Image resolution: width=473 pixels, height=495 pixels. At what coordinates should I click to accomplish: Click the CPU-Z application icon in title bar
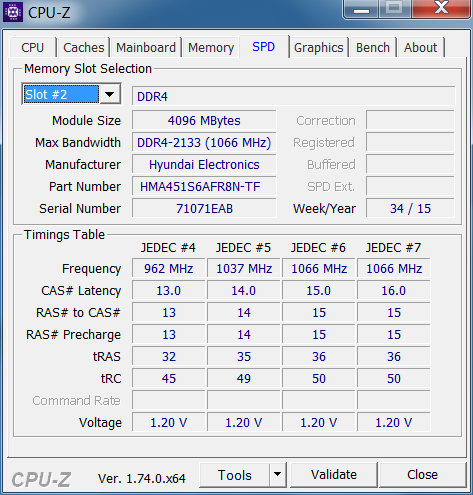coord(13,12)
